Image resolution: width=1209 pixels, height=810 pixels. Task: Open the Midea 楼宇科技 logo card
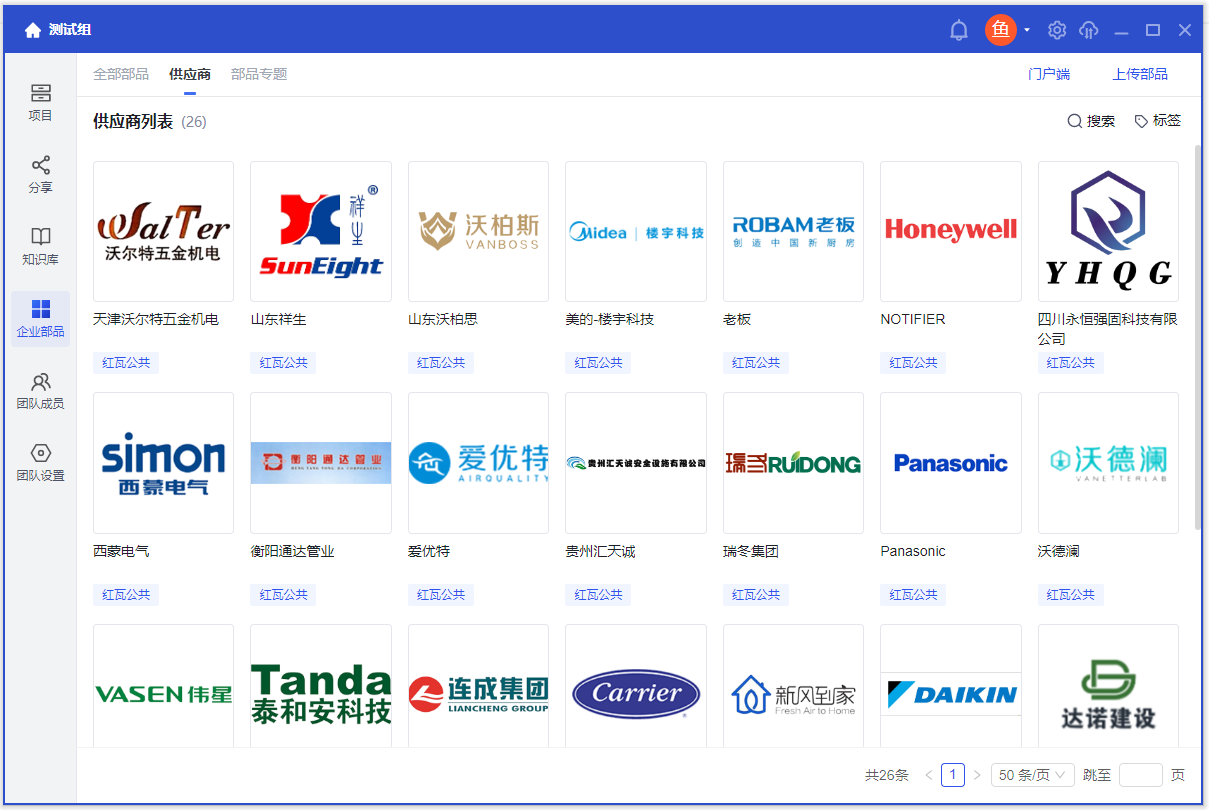pyautogui.click(x=636, y=231)
